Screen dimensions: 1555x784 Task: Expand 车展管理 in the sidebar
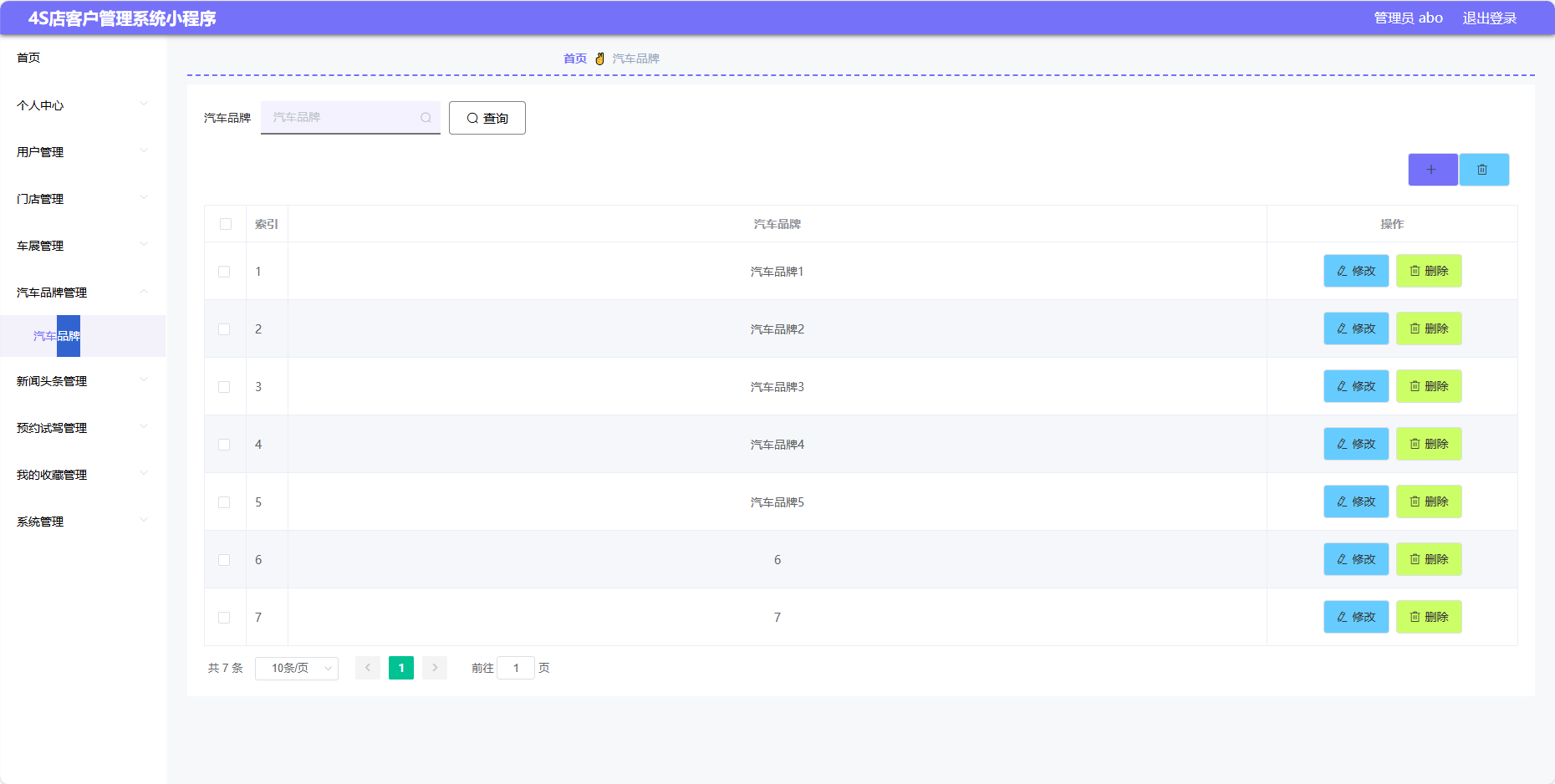pos(83,246)
